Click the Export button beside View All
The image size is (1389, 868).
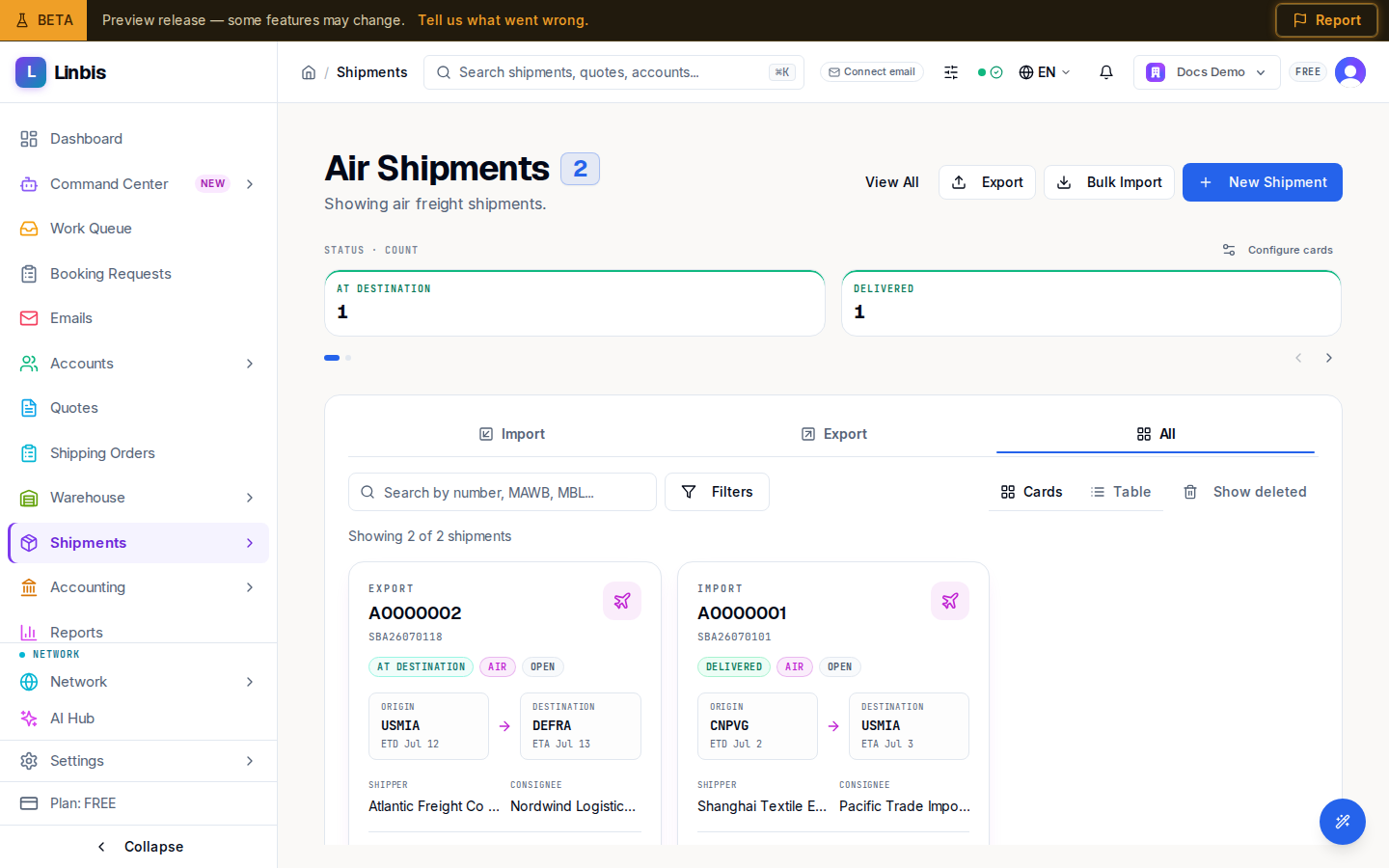(x=987, y=182)
